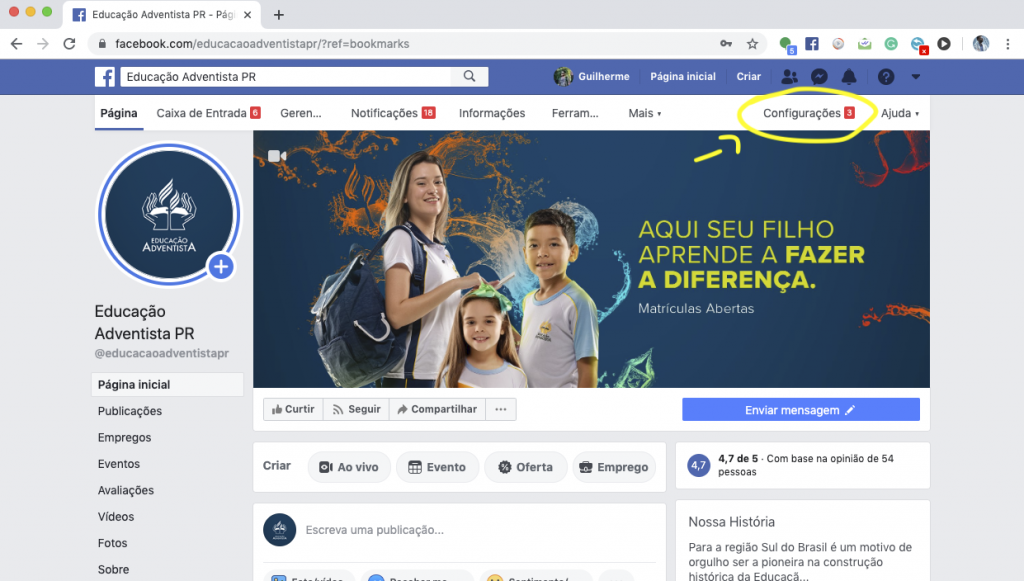Open Configurações page settings

click(x=808, y=113)
